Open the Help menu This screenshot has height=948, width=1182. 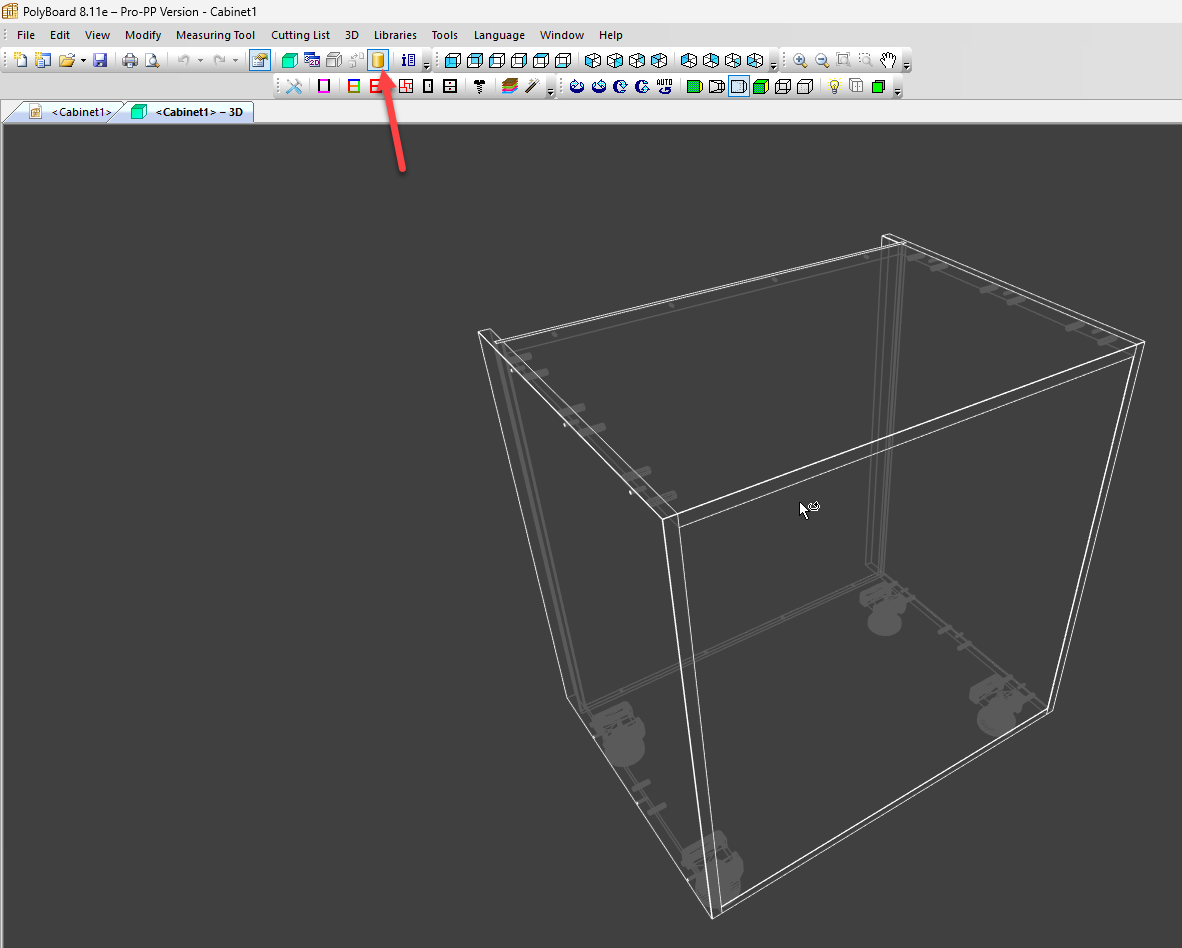pyautogui.click(x=611, y=35)
